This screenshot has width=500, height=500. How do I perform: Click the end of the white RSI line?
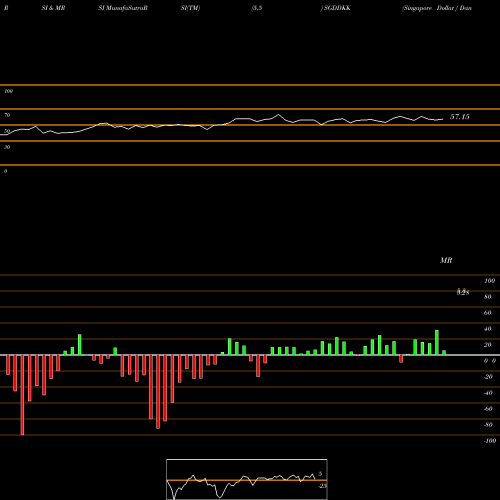click(443, 119)
